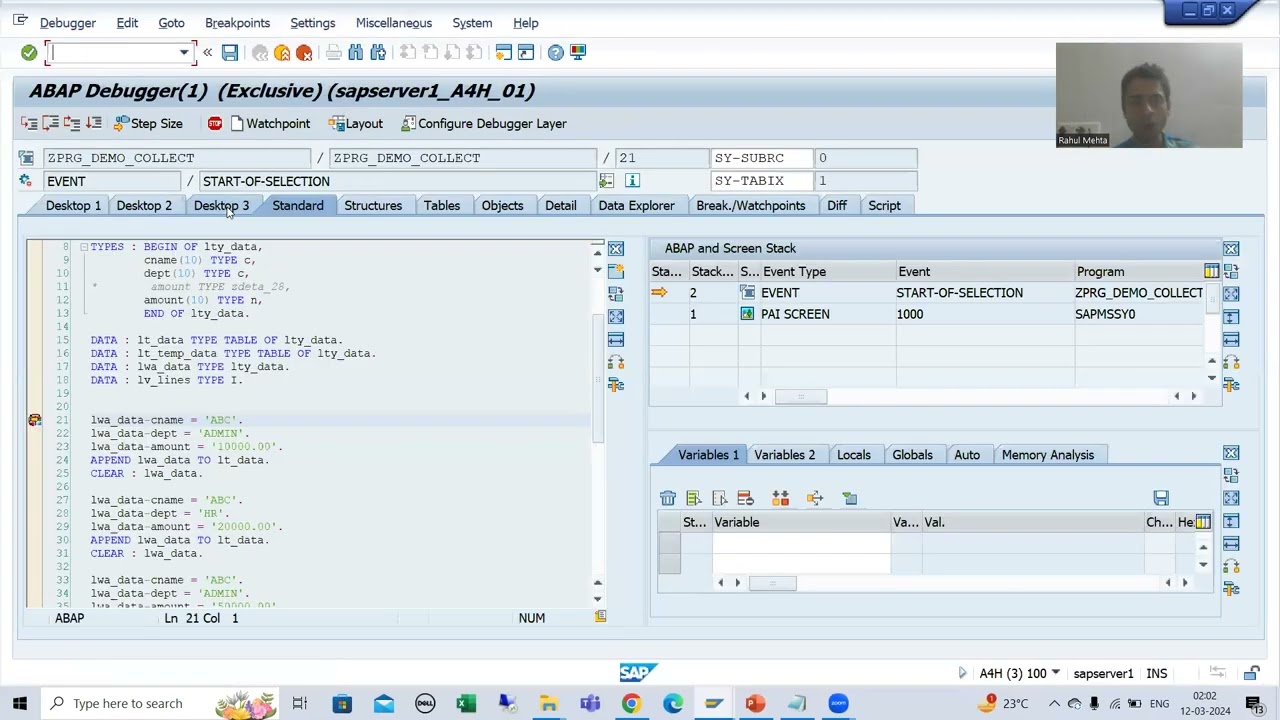Open the Miscellaneous menu
This screenshot has height=720, width=1280.
394,23
